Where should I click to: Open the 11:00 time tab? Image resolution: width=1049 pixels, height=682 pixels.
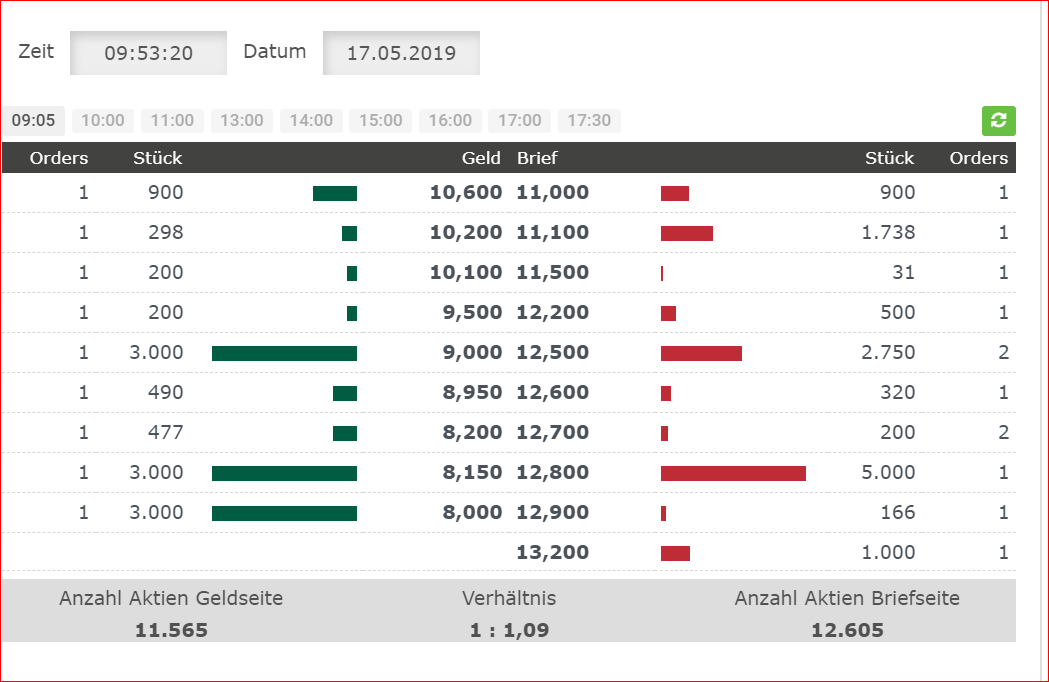click(172, 121)
